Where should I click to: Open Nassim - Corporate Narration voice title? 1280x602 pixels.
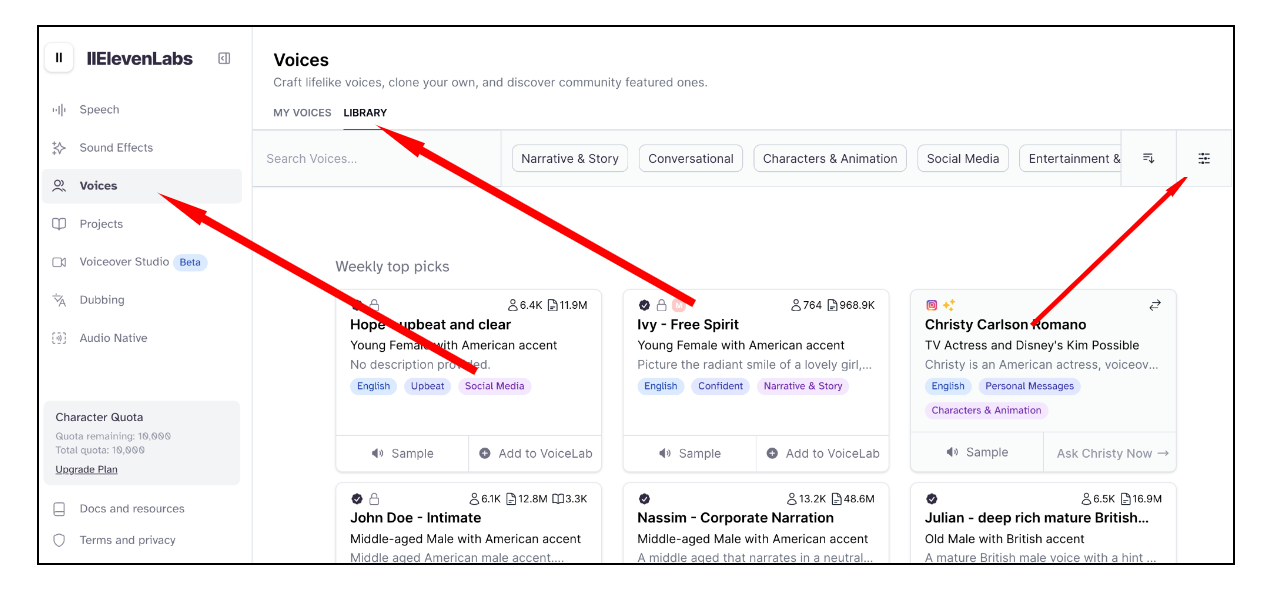pyautogui.click(x=736, y=518)
